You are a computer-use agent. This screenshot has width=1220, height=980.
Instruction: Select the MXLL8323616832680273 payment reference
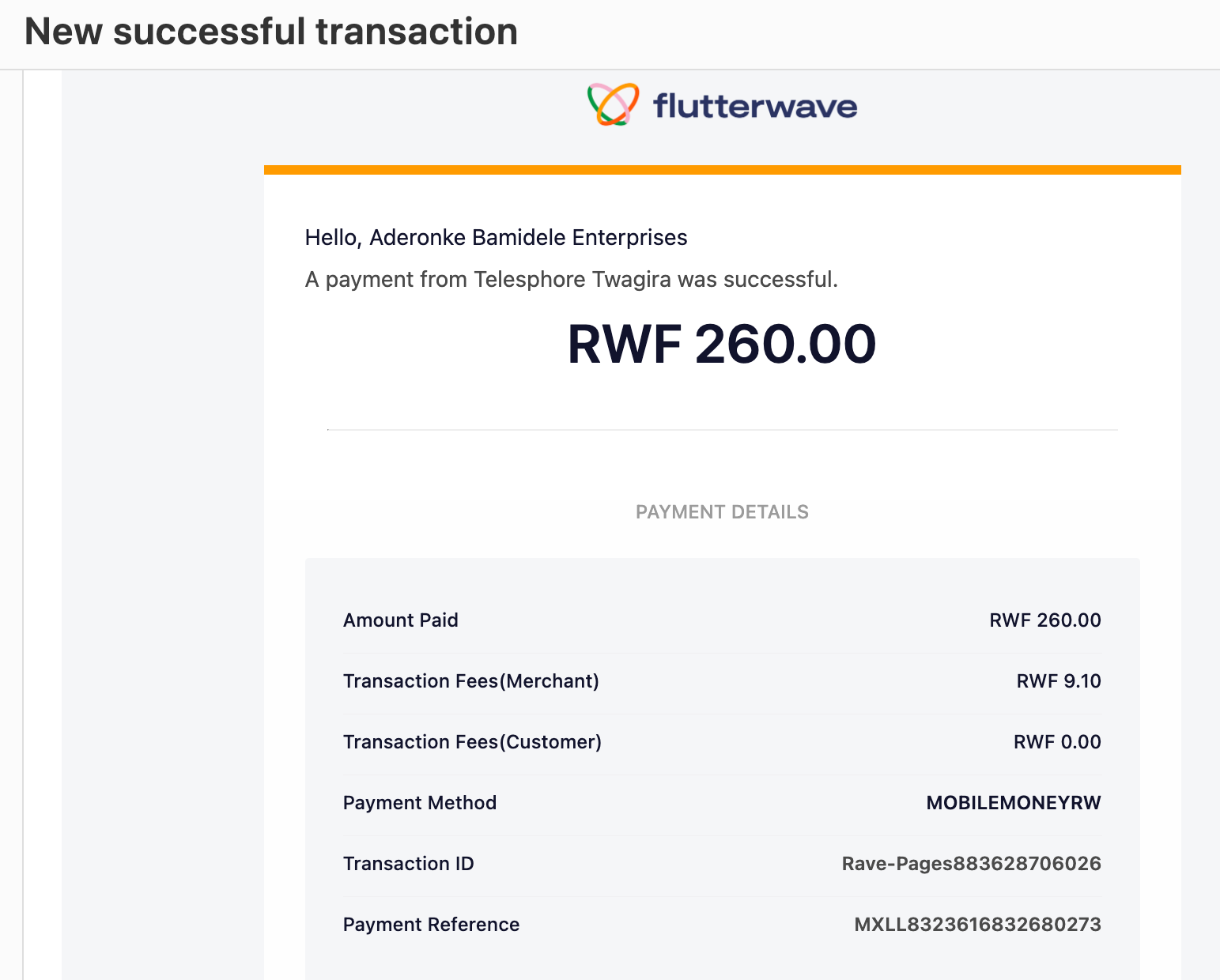[978, 925]
